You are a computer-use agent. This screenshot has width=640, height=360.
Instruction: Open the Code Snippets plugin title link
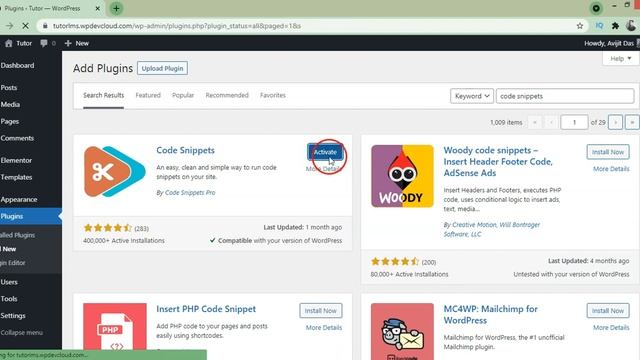click(185, 150)
